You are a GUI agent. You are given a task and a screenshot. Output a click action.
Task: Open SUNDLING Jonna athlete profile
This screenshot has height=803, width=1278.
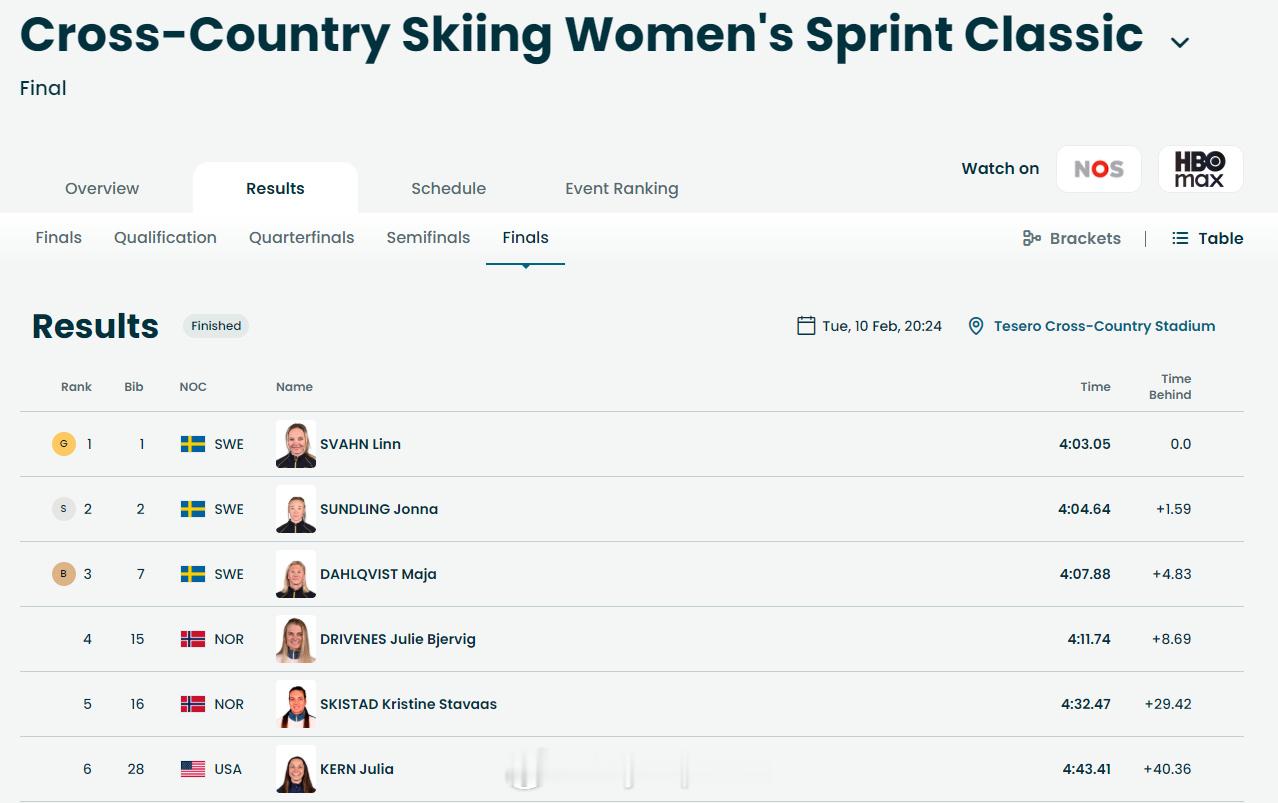(x=379, y=509)
